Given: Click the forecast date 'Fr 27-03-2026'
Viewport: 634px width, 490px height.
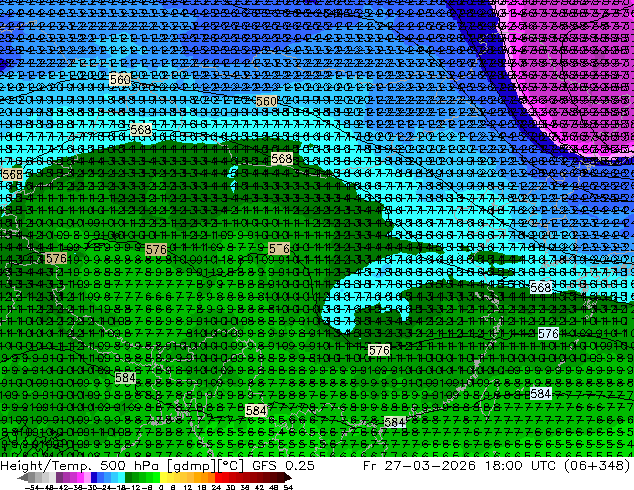Looking at the screenshot, I should tap(419, 465).
